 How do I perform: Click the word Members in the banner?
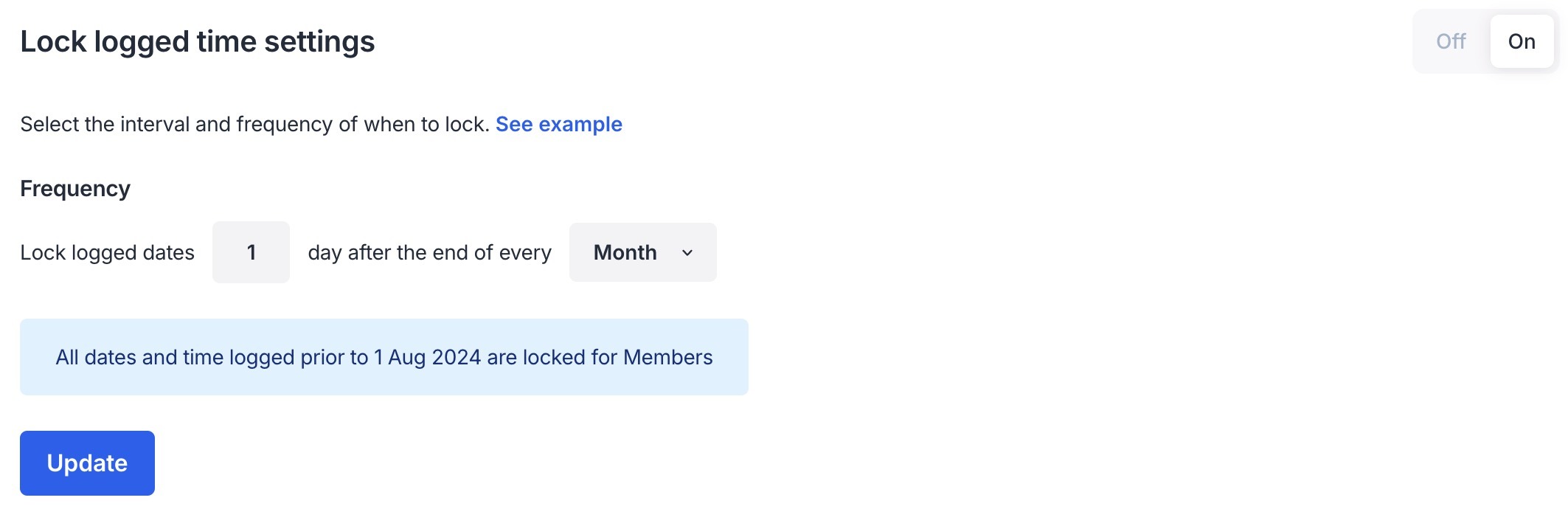click(667, 357)
